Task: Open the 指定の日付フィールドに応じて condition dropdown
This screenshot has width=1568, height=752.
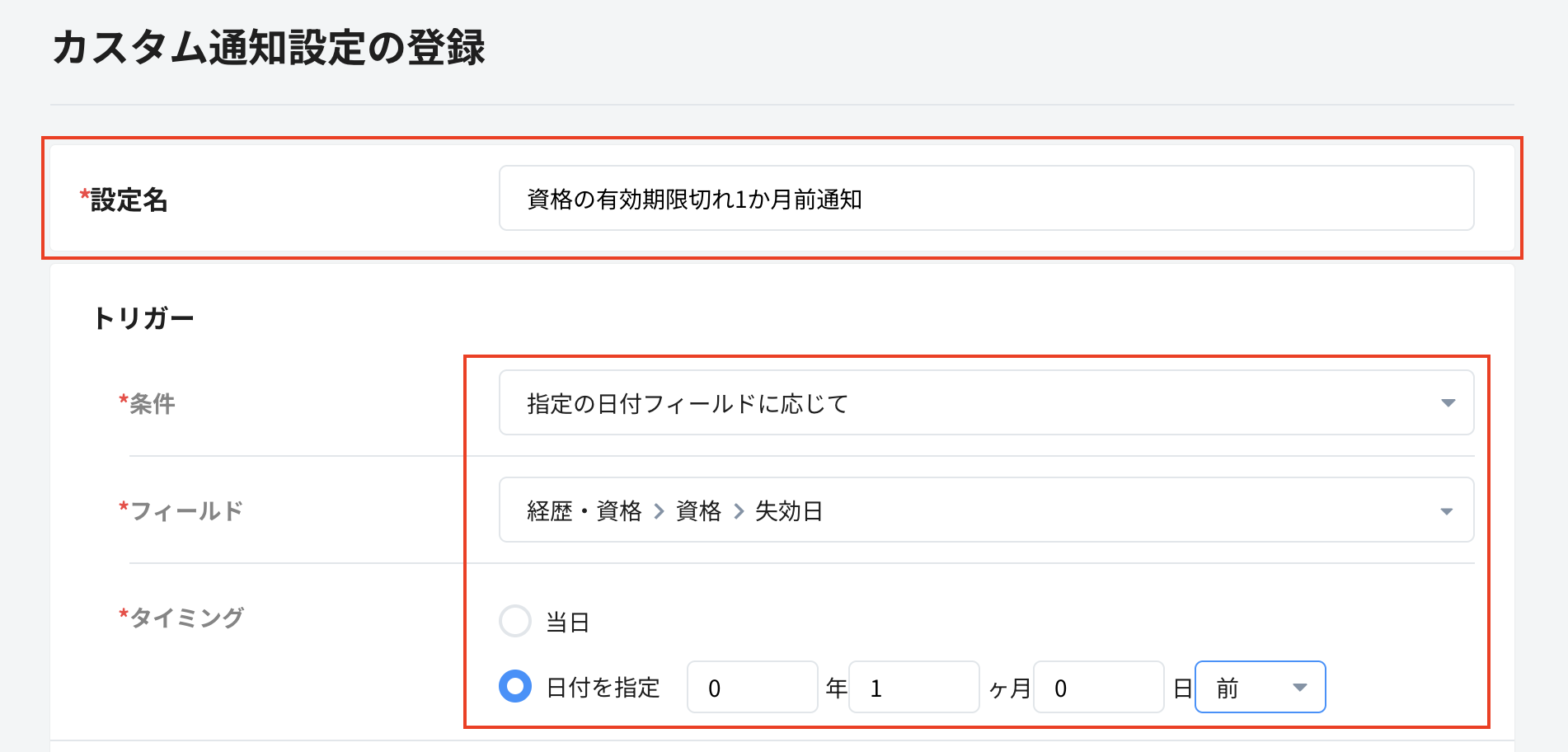Action: tap(985, 403)
